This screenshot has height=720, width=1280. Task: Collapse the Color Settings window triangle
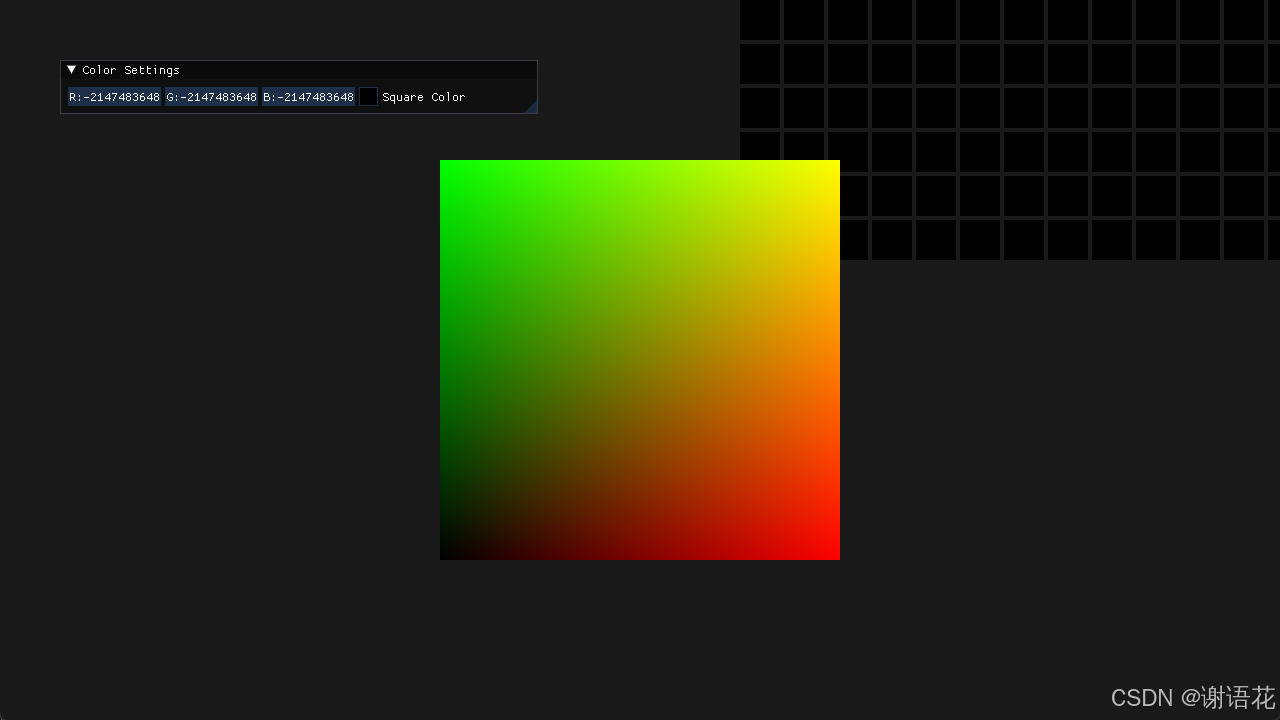point(72,70)
